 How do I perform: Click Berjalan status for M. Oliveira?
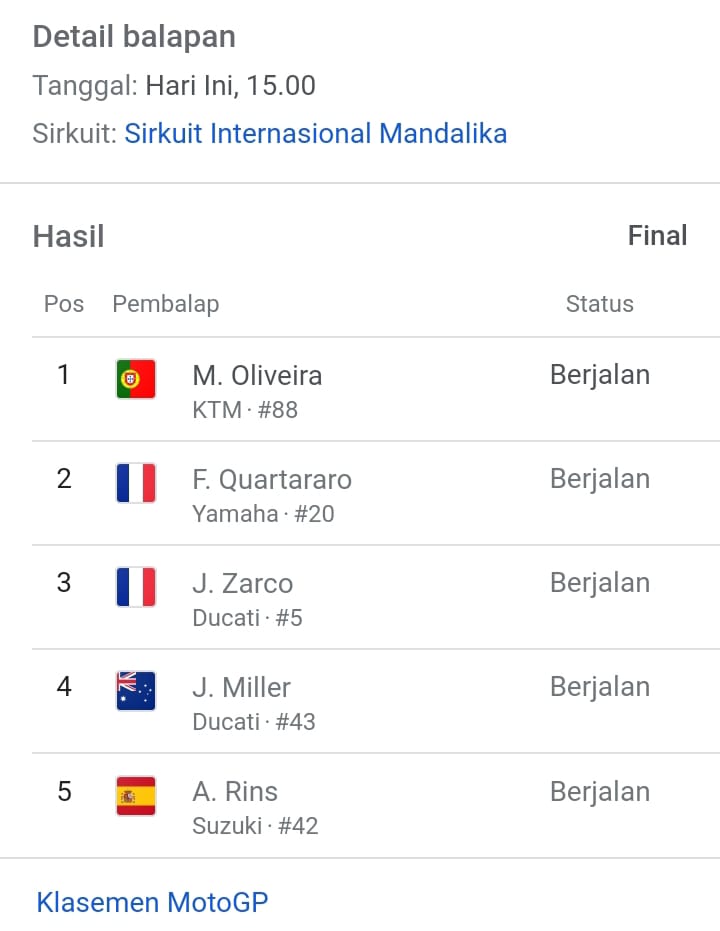(600, 375)
